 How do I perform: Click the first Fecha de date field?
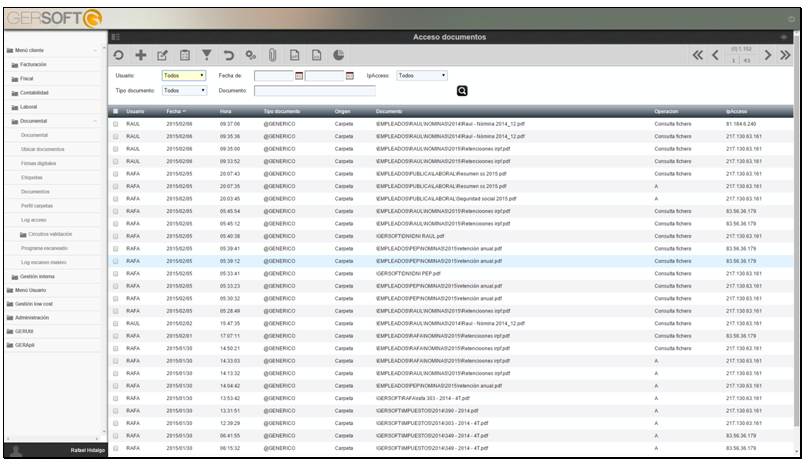(274, 76)
